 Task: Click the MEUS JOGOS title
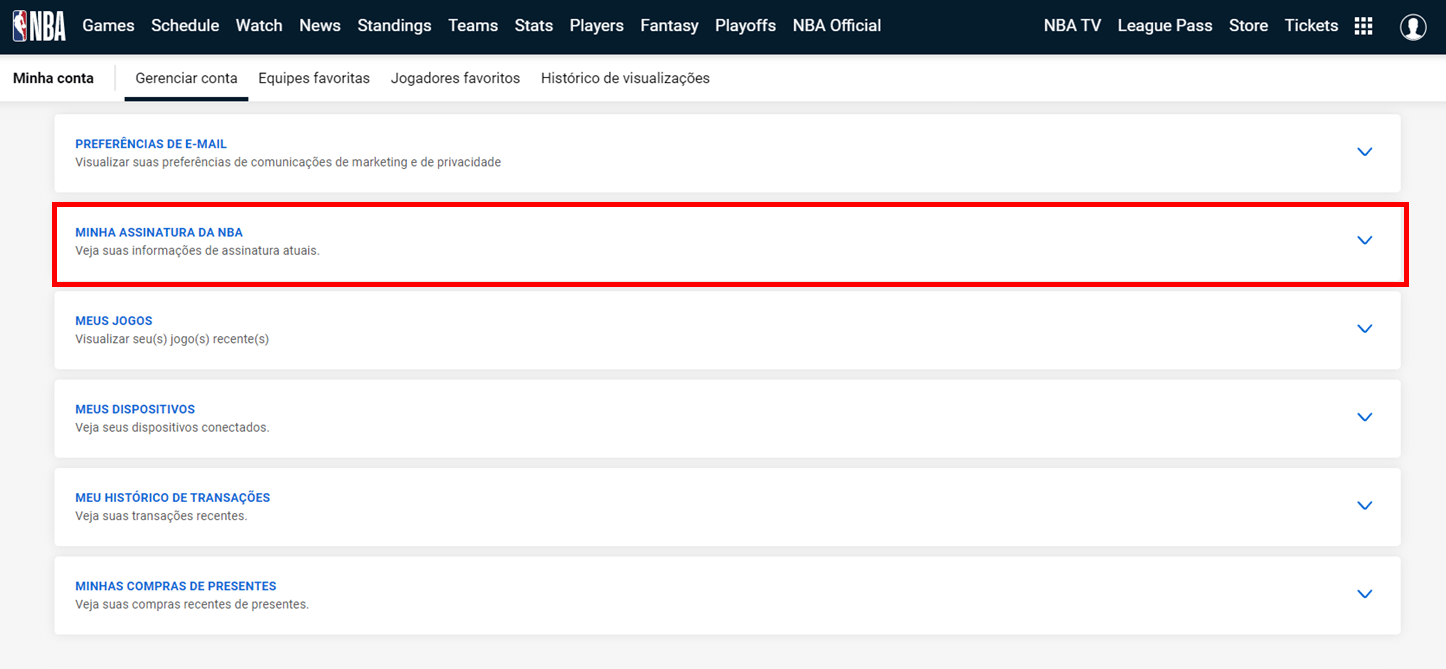[114, 321]
